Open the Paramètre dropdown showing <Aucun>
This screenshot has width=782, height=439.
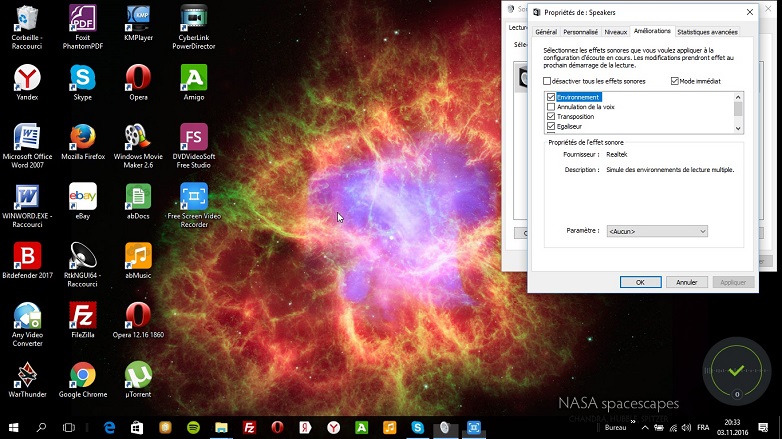[x=657, y=231]
